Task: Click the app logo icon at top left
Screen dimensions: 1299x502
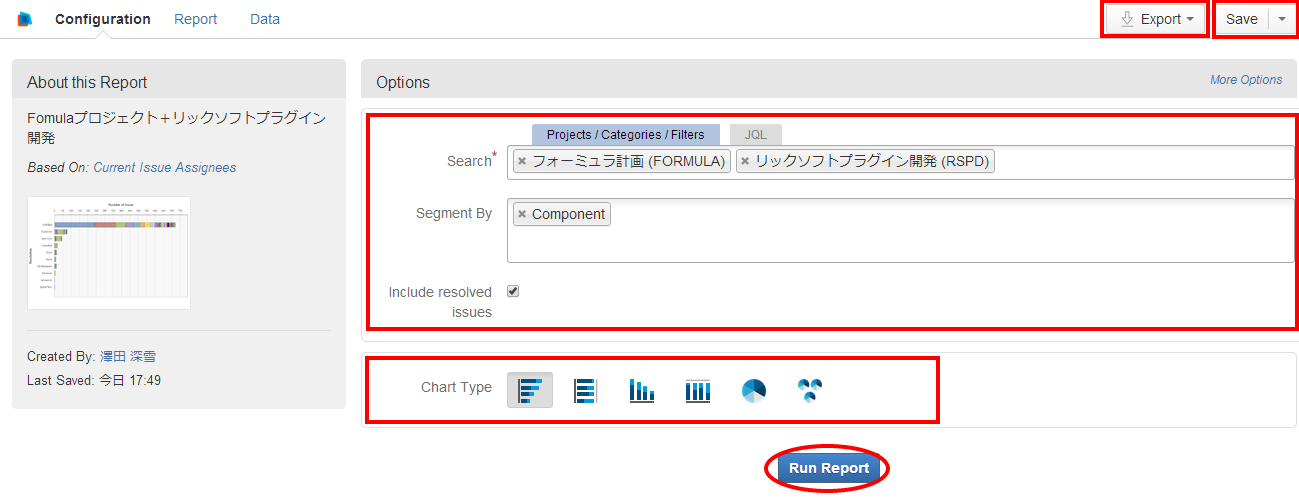Action: click(25, 19)
